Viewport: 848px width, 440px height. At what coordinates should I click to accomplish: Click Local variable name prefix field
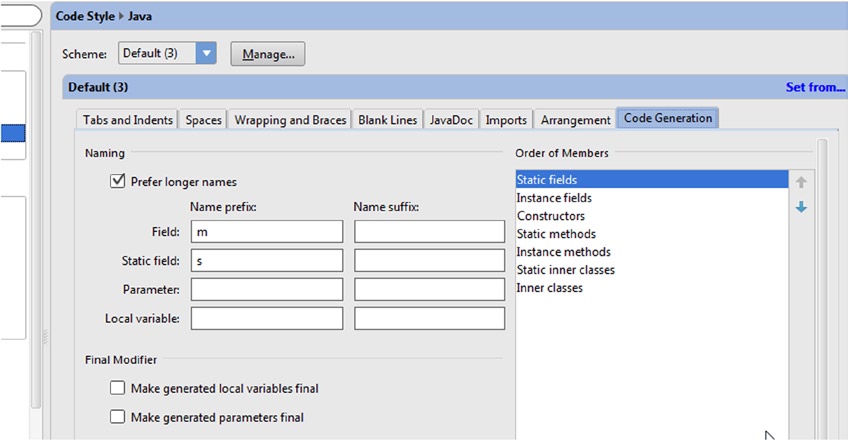coord(266,319)
